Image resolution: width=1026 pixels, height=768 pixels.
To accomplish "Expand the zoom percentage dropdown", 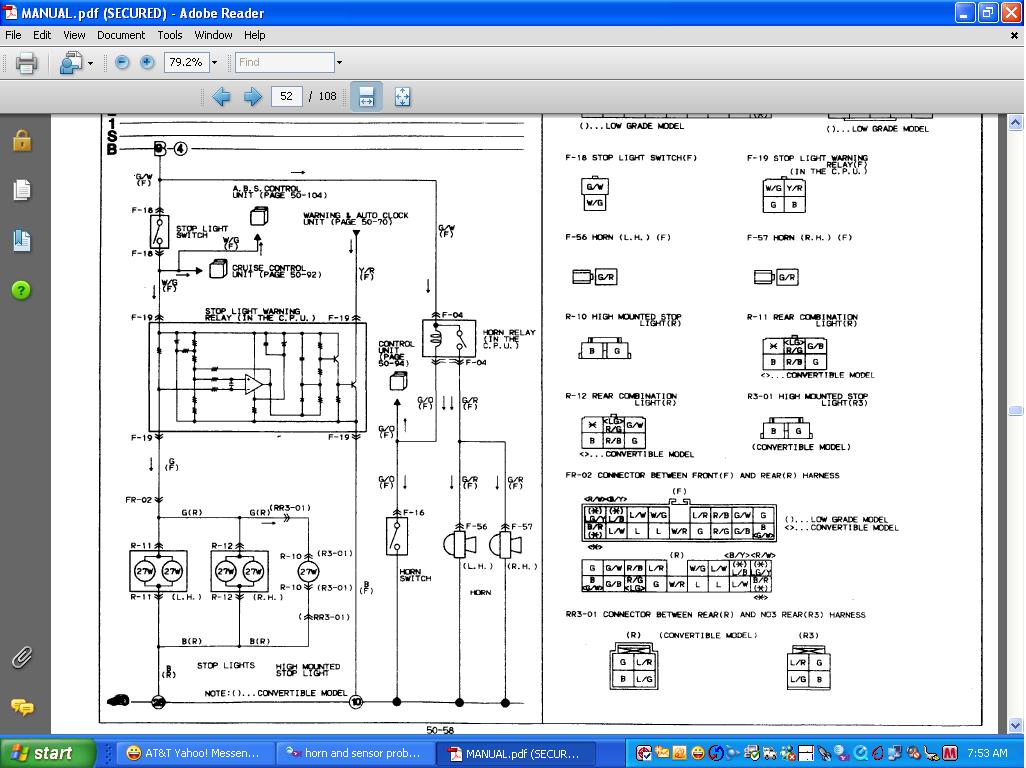I will 214,63.
